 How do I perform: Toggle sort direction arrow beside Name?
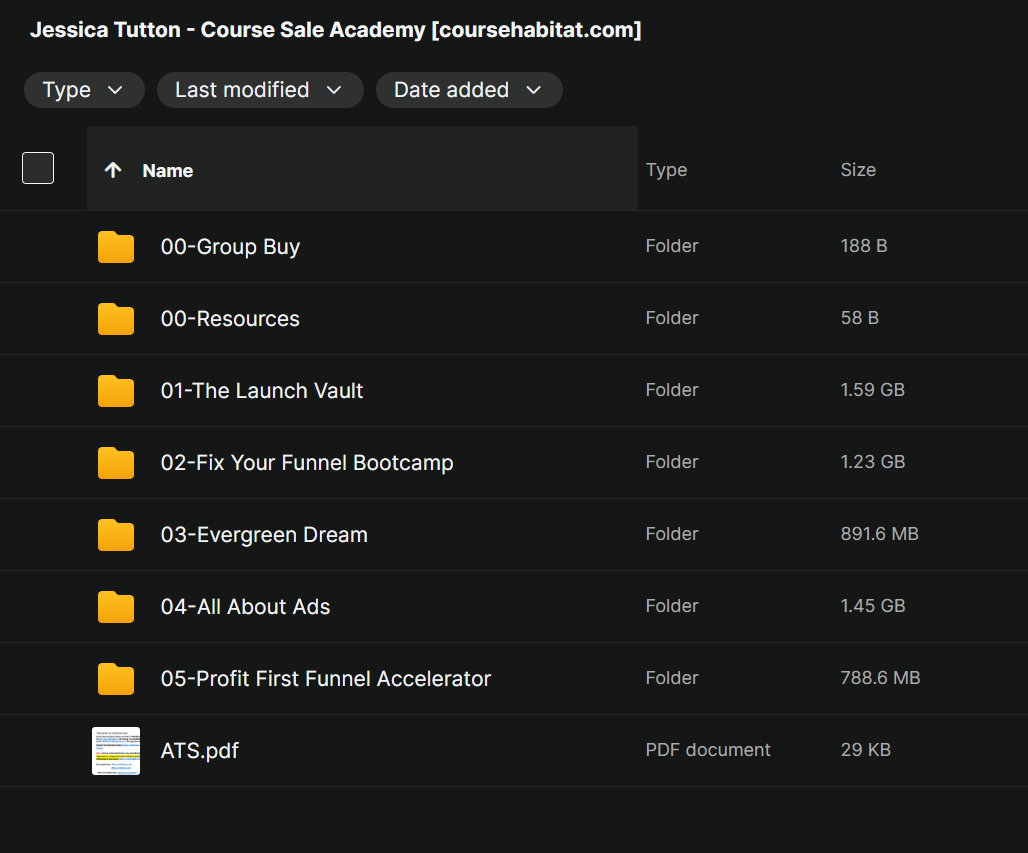[113, 170]
